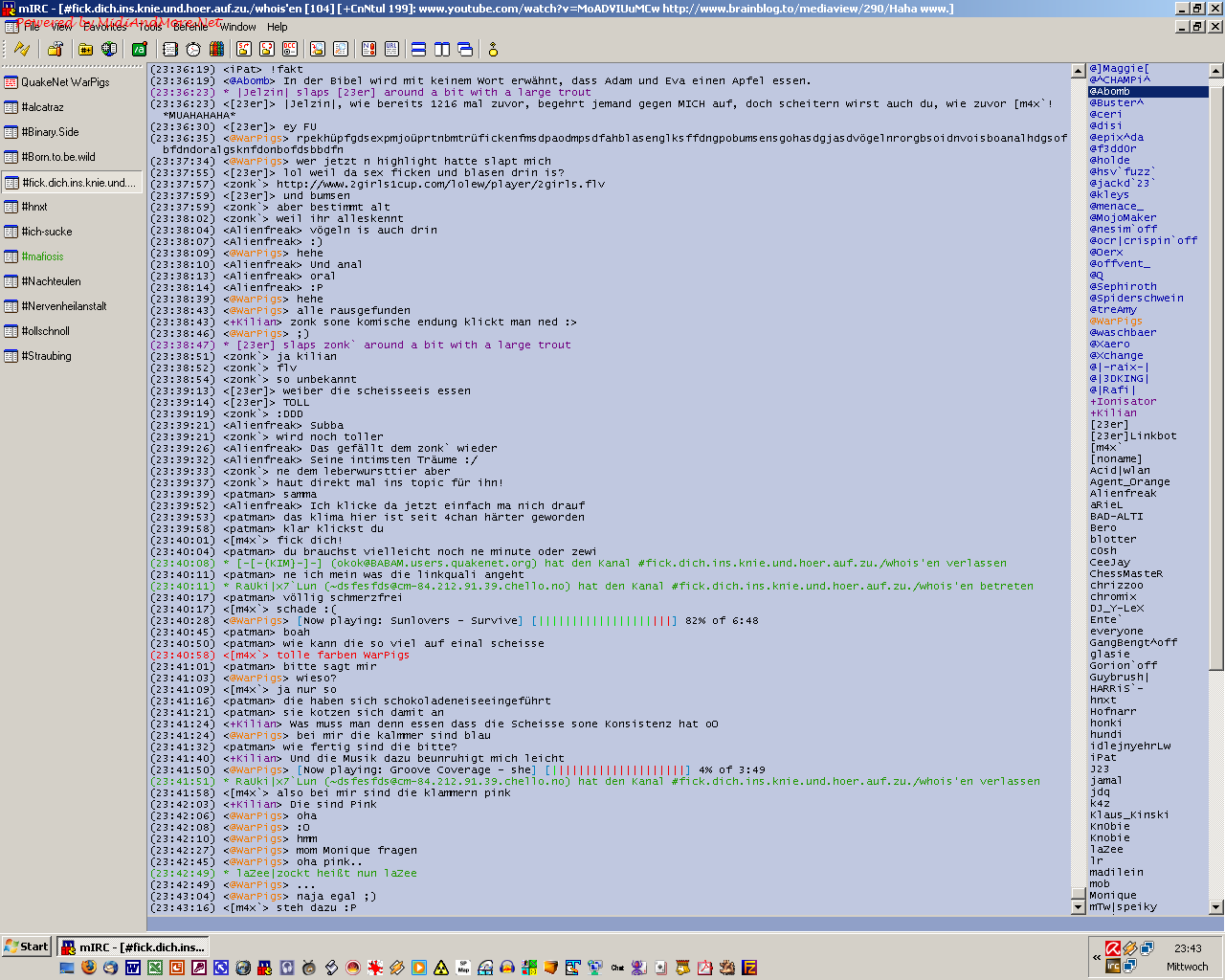Click the Tile Horizontal windows icon

(x=418, y=49)
